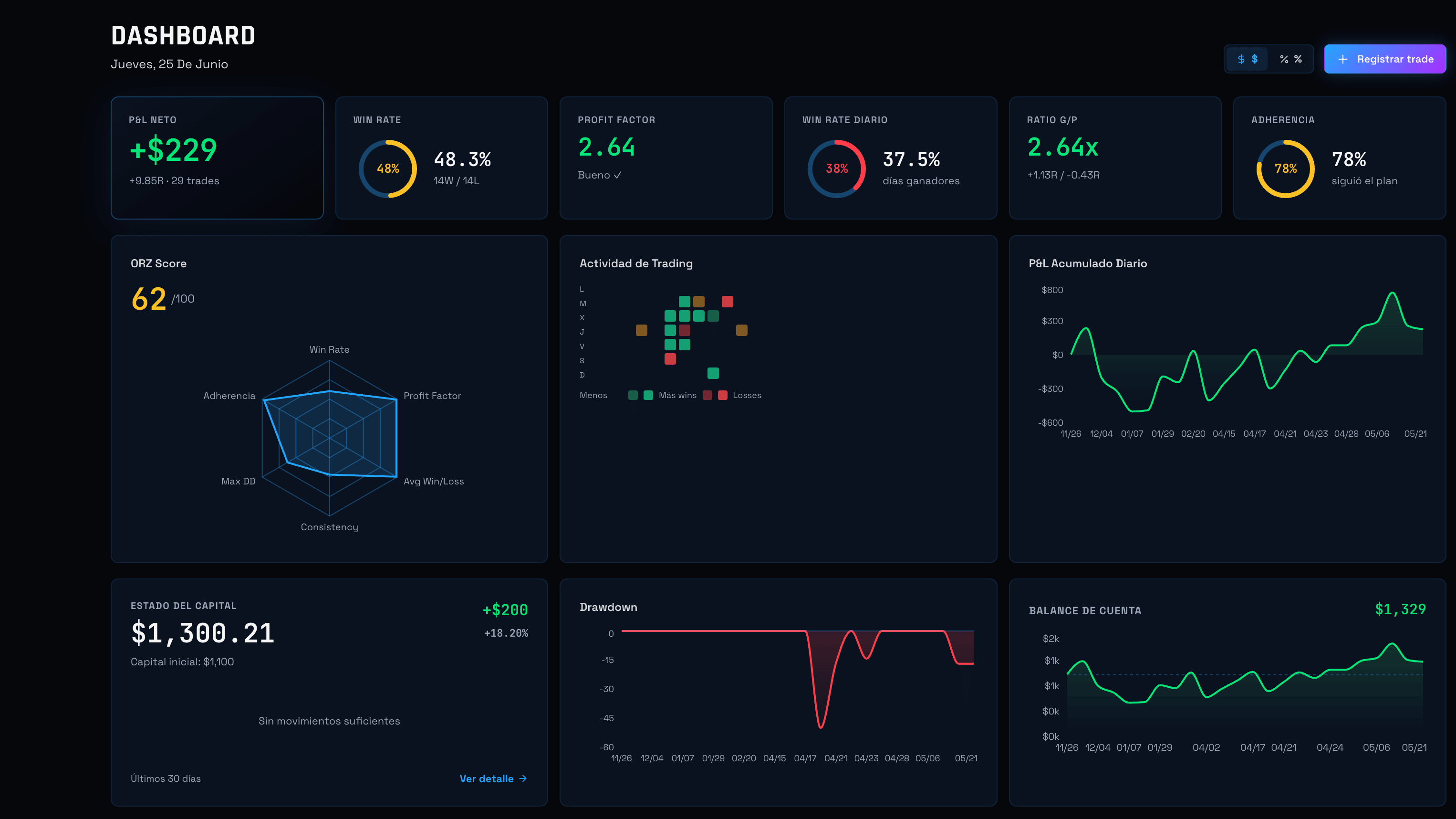Click the Dashboard page title
This screenshot has height=819, width=1456.
(183, 36)
